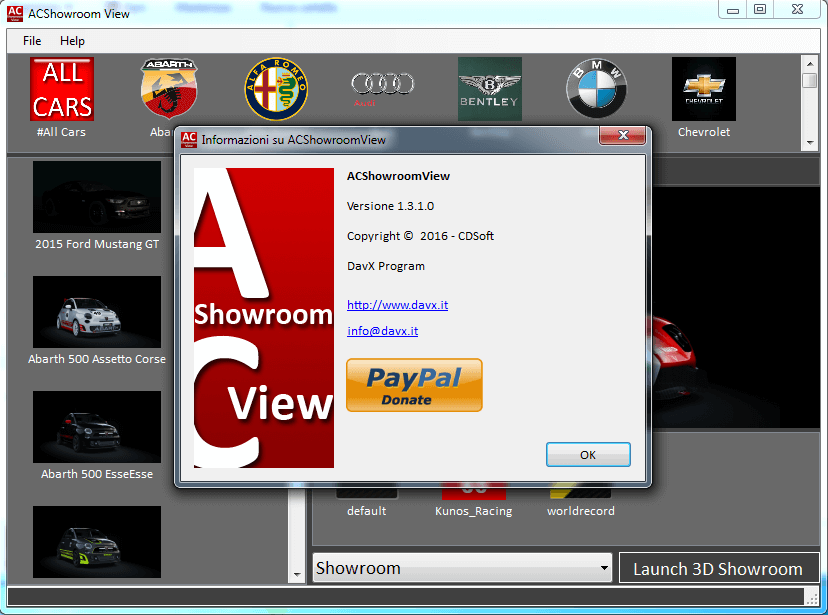Confirm the about dialog with OK
The width and height of the screenshot is (828, 615).
(x=588, y=455)
